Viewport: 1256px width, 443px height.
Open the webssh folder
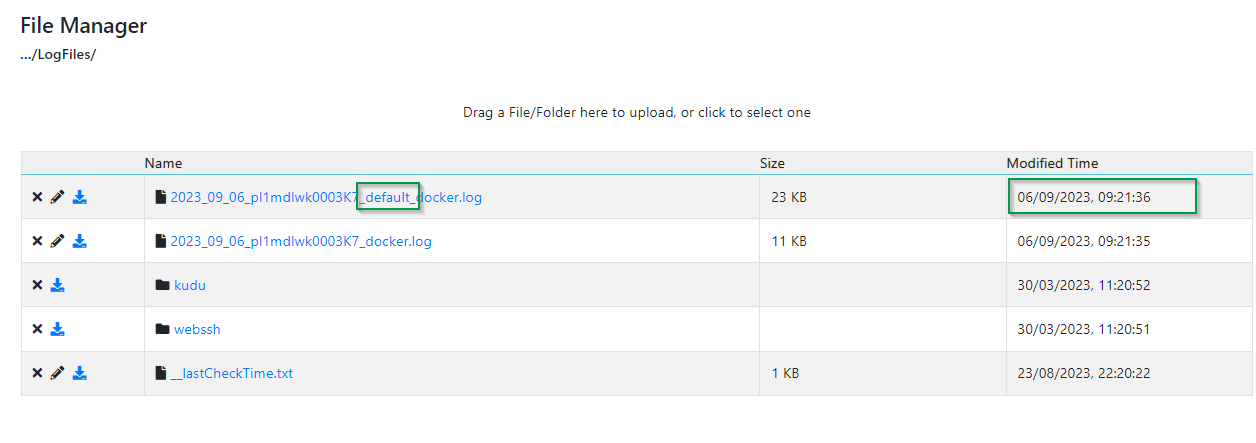197,329
